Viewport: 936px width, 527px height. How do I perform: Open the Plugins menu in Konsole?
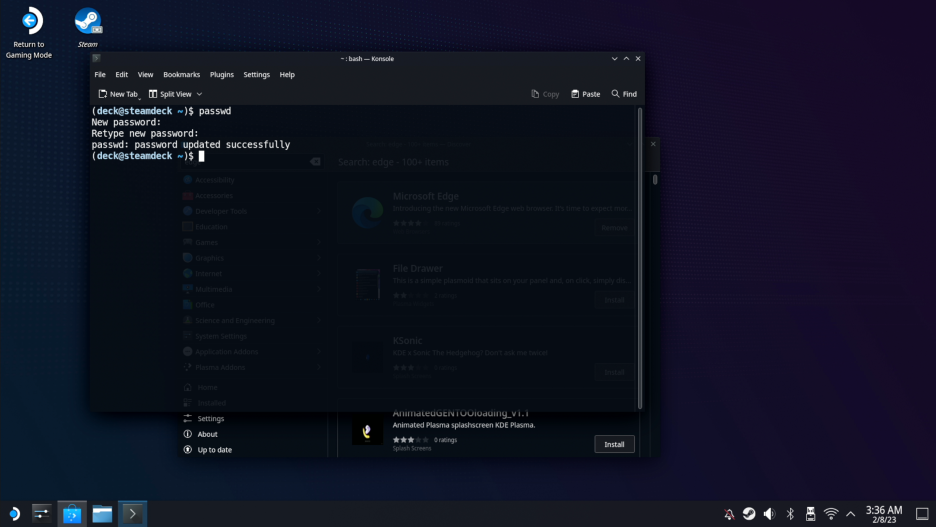point(221,75)
